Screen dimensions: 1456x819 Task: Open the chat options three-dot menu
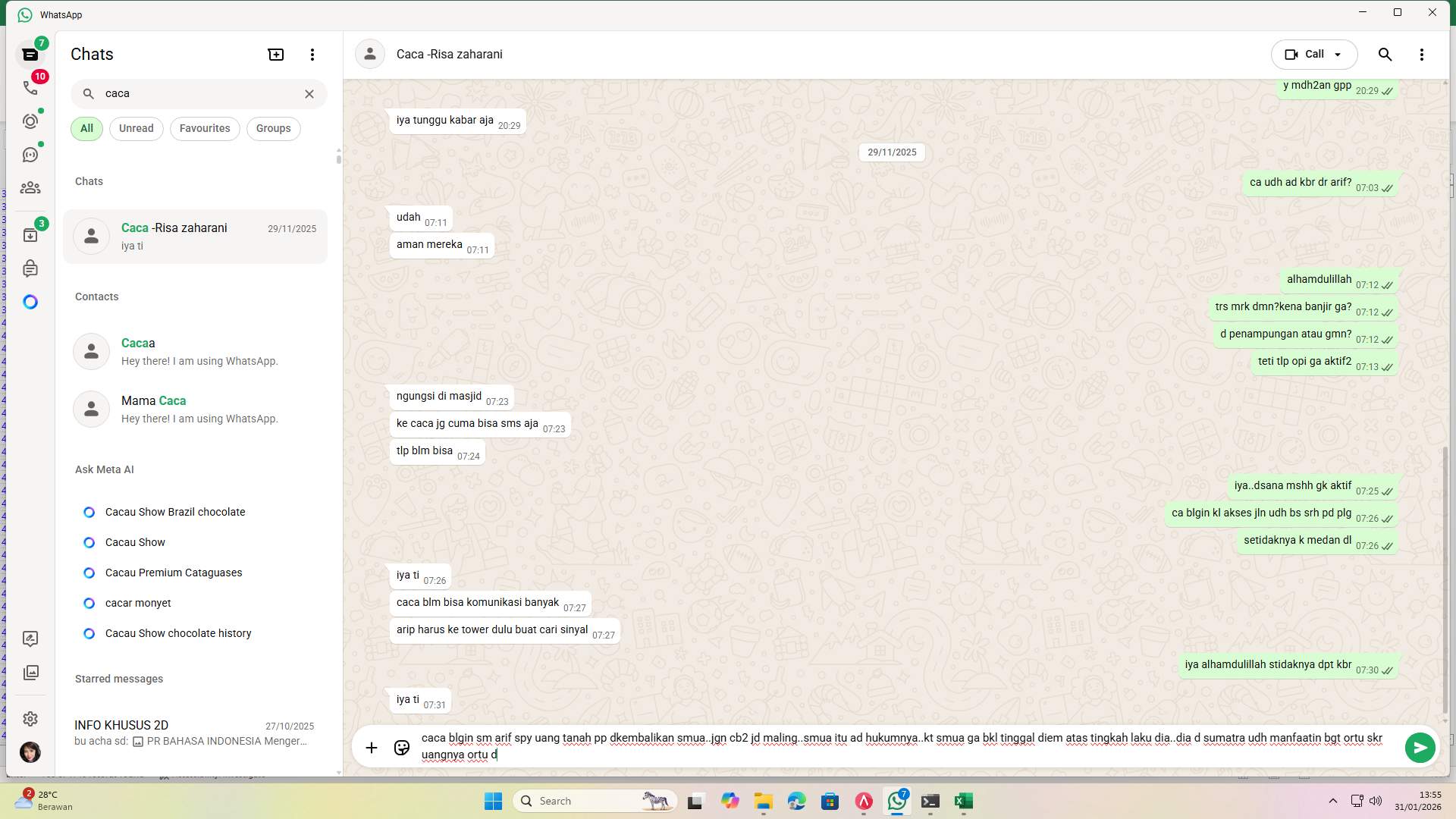(x=1422, y=54)
